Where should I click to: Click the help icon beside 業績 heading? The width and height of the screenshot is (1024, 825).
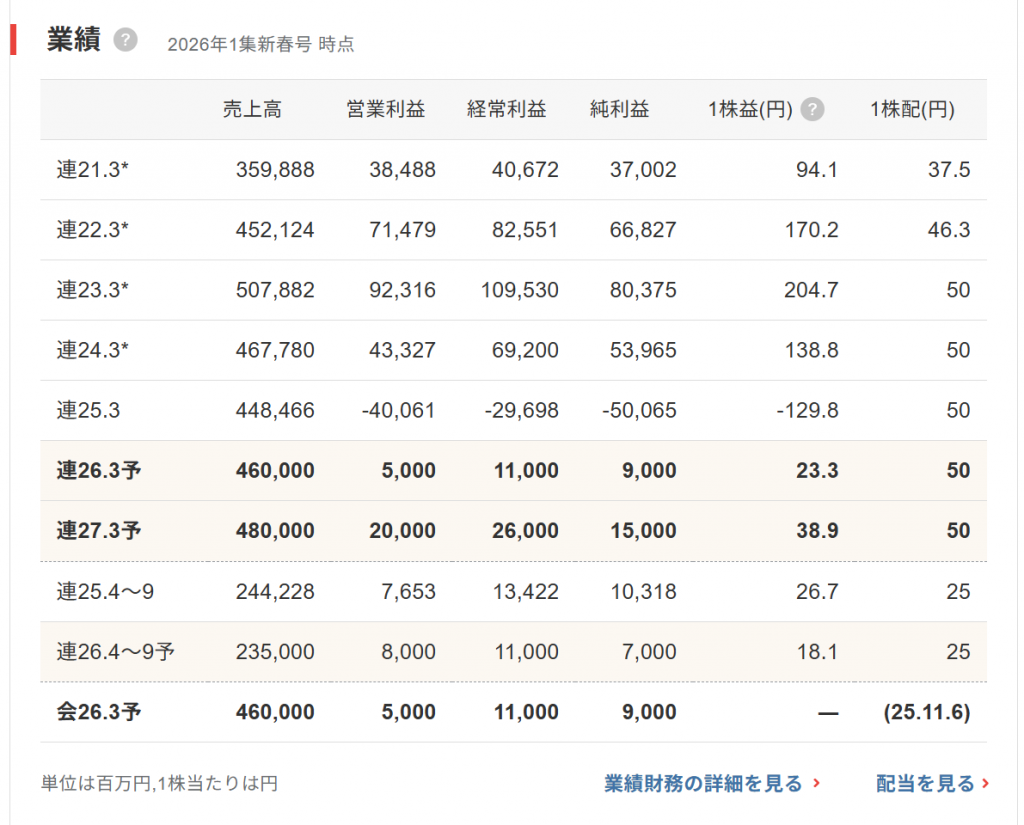pyautogui.click(x=125, y=41)
